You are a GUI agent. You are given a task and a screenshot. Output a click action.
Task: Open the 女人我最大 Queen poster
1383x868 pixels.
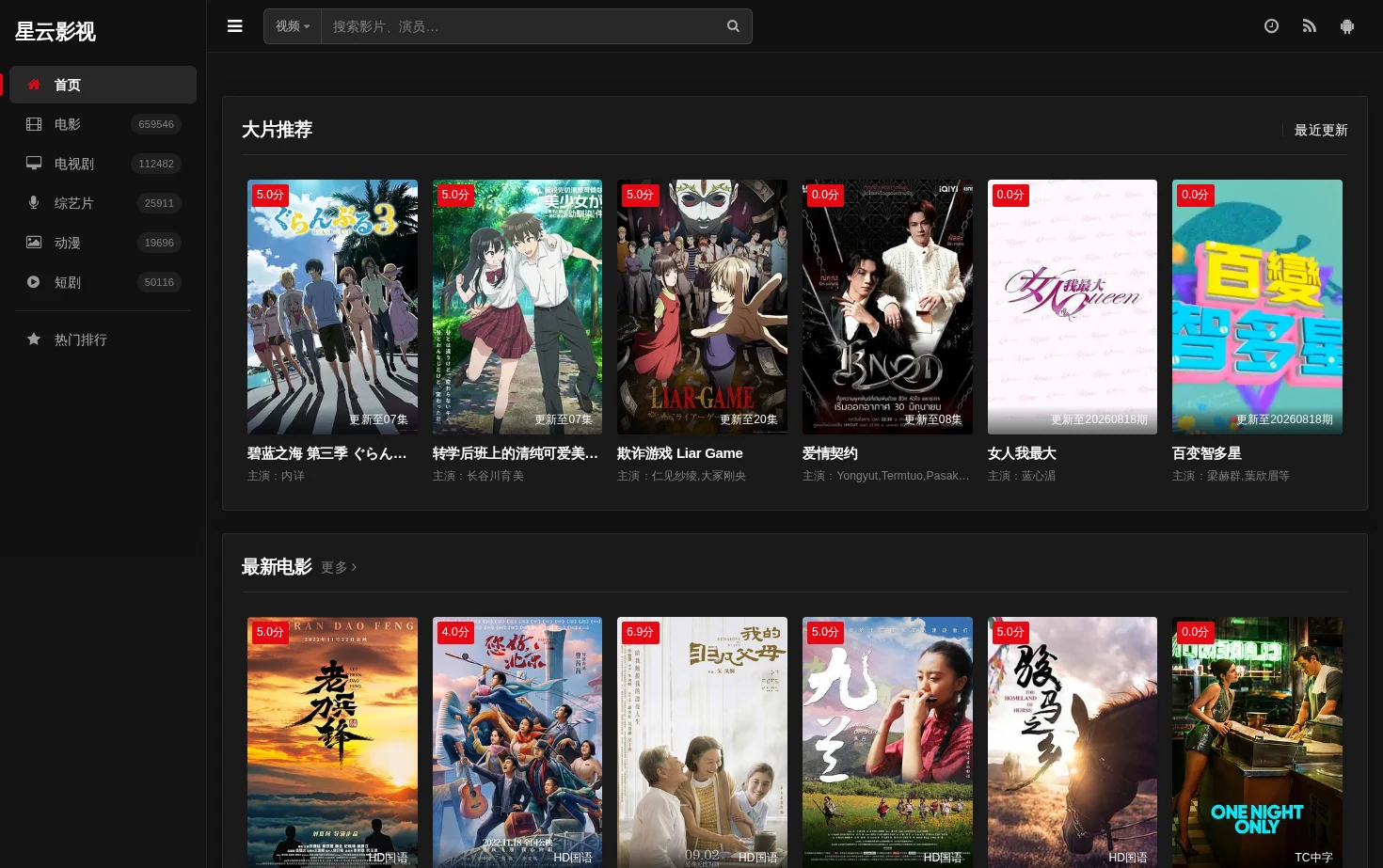pos(1073,307)
